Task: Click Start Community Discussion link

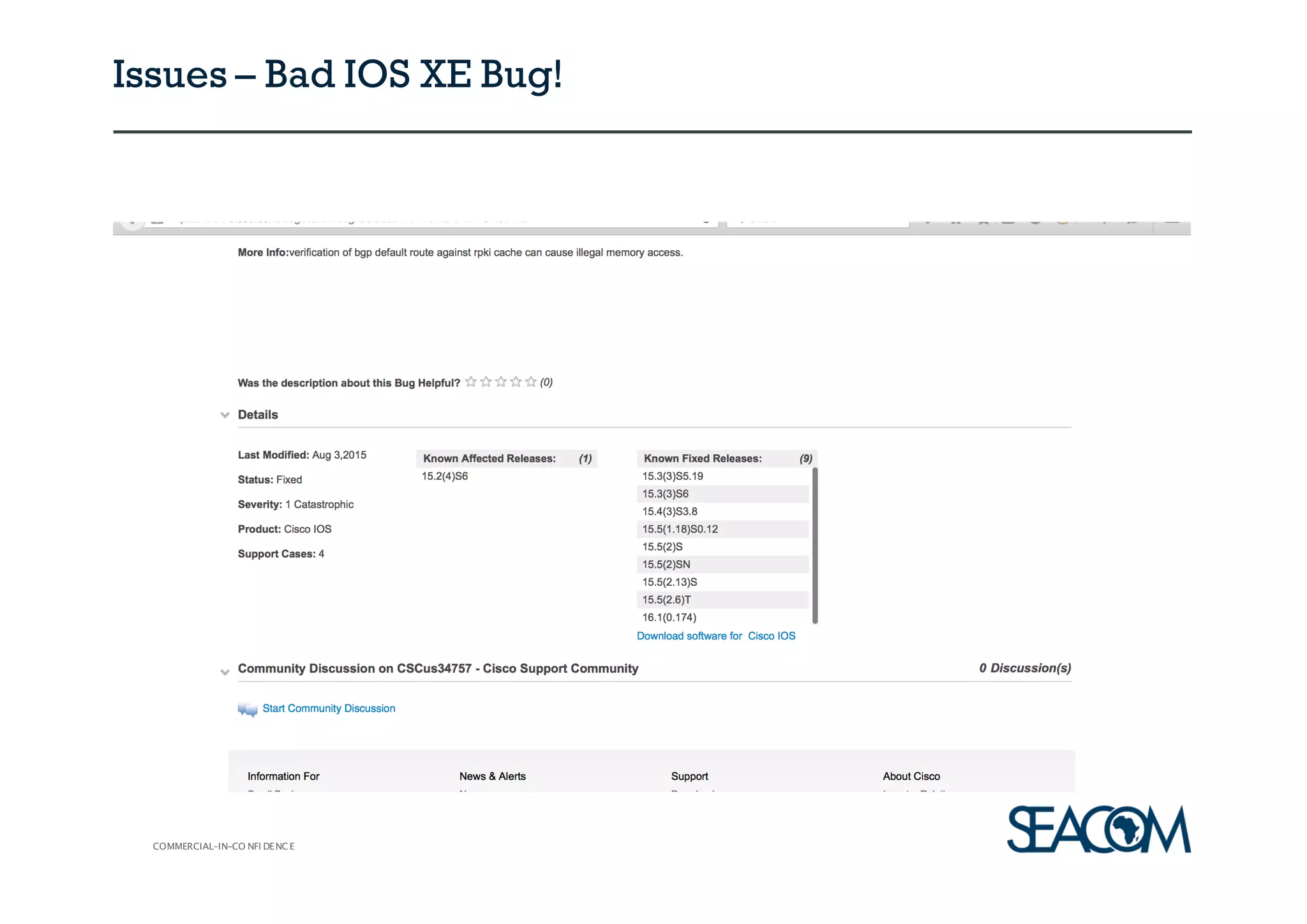Action: pos(329,708)
